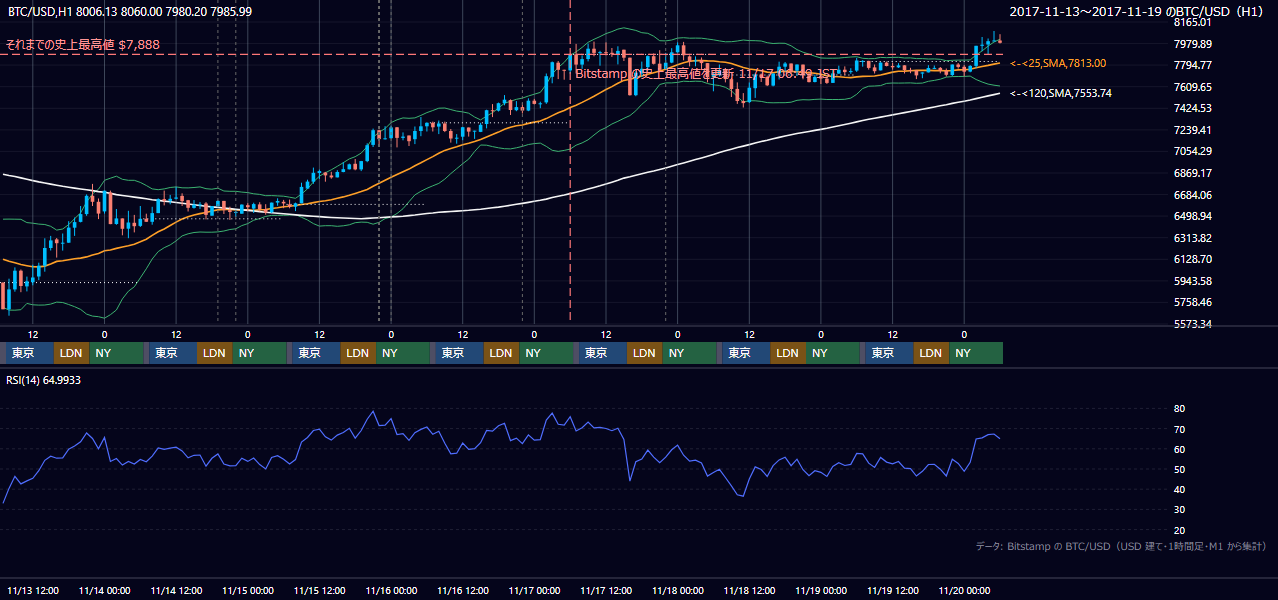Click the 11/19 00:00 time axis label
This screenshot has width=1278, height=600.
[x=821, y=590]
